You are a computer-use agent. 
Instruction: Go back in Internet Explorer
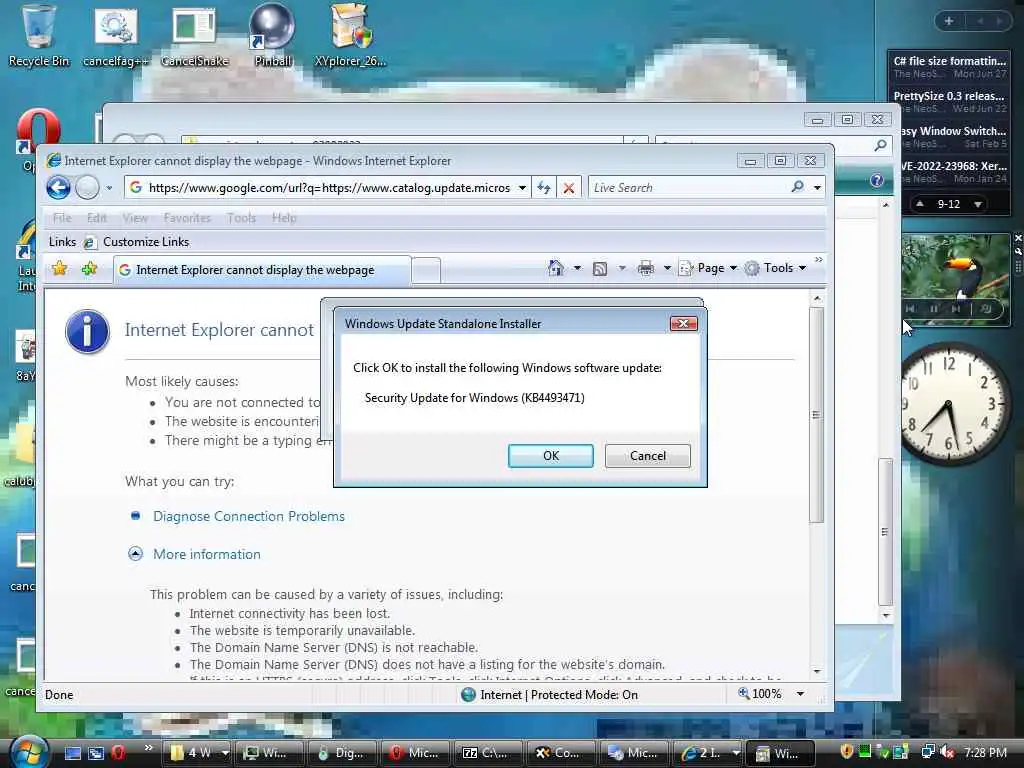pyautogui.click(x=58, y=188)
